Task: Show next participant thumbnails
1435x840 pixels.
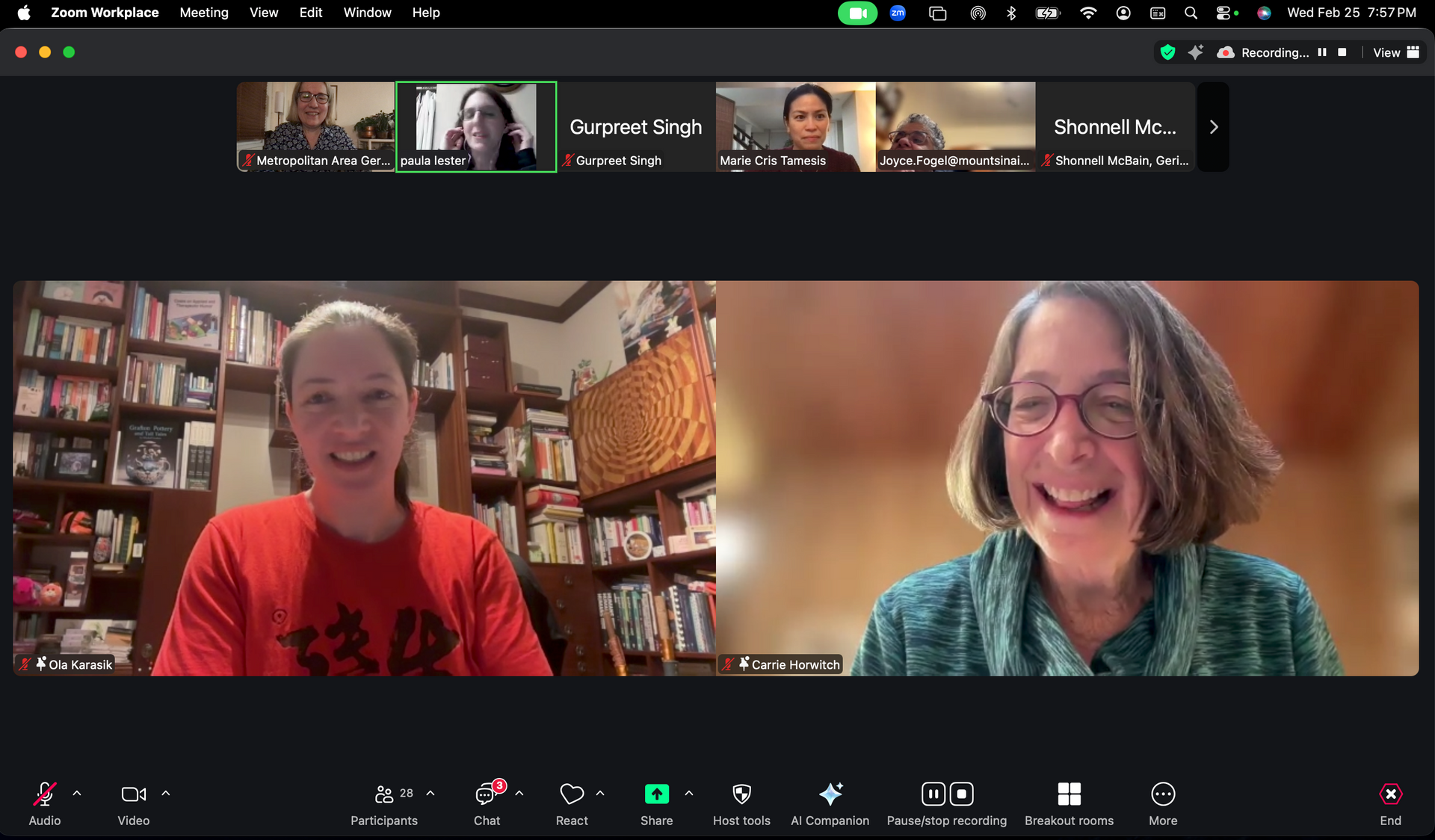Action: [1214, 127]
